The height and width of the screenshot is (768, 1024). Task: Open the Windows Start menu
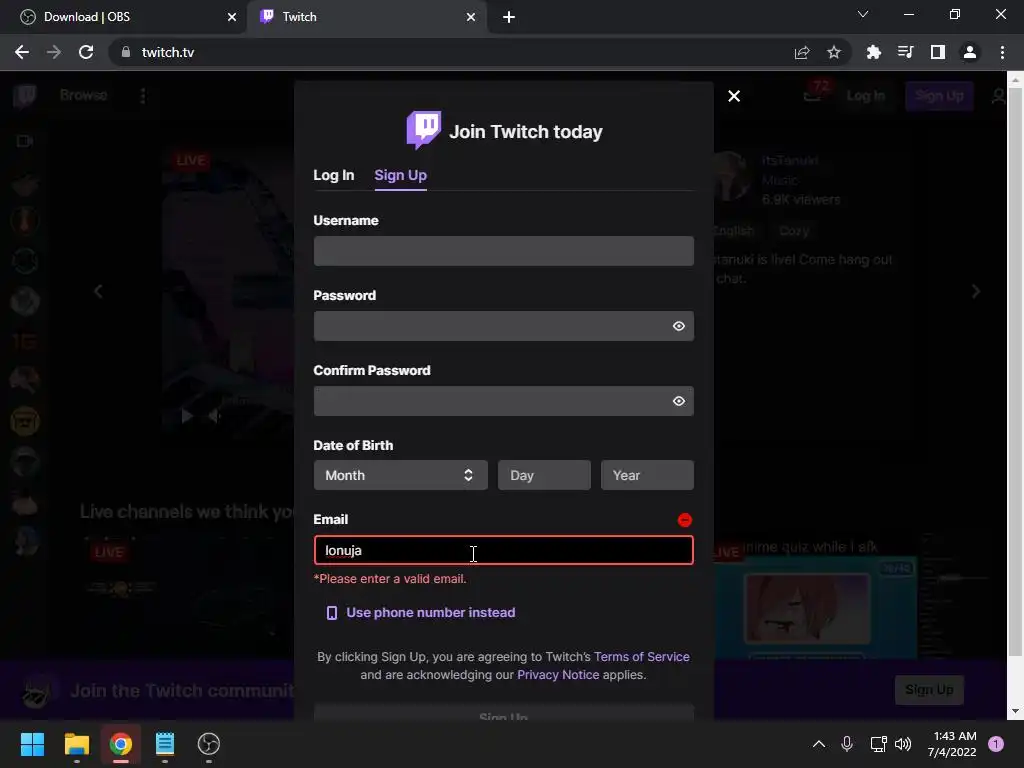(x=32, y=744)
